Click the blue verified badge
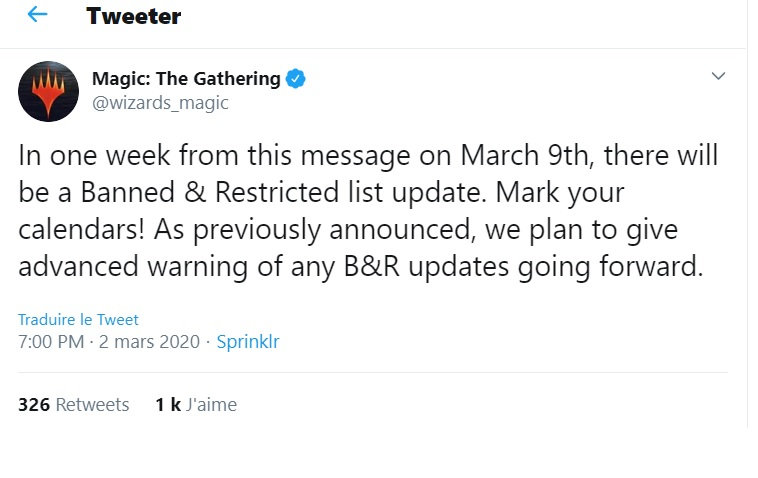758x478 pixels. click(298, 79)
